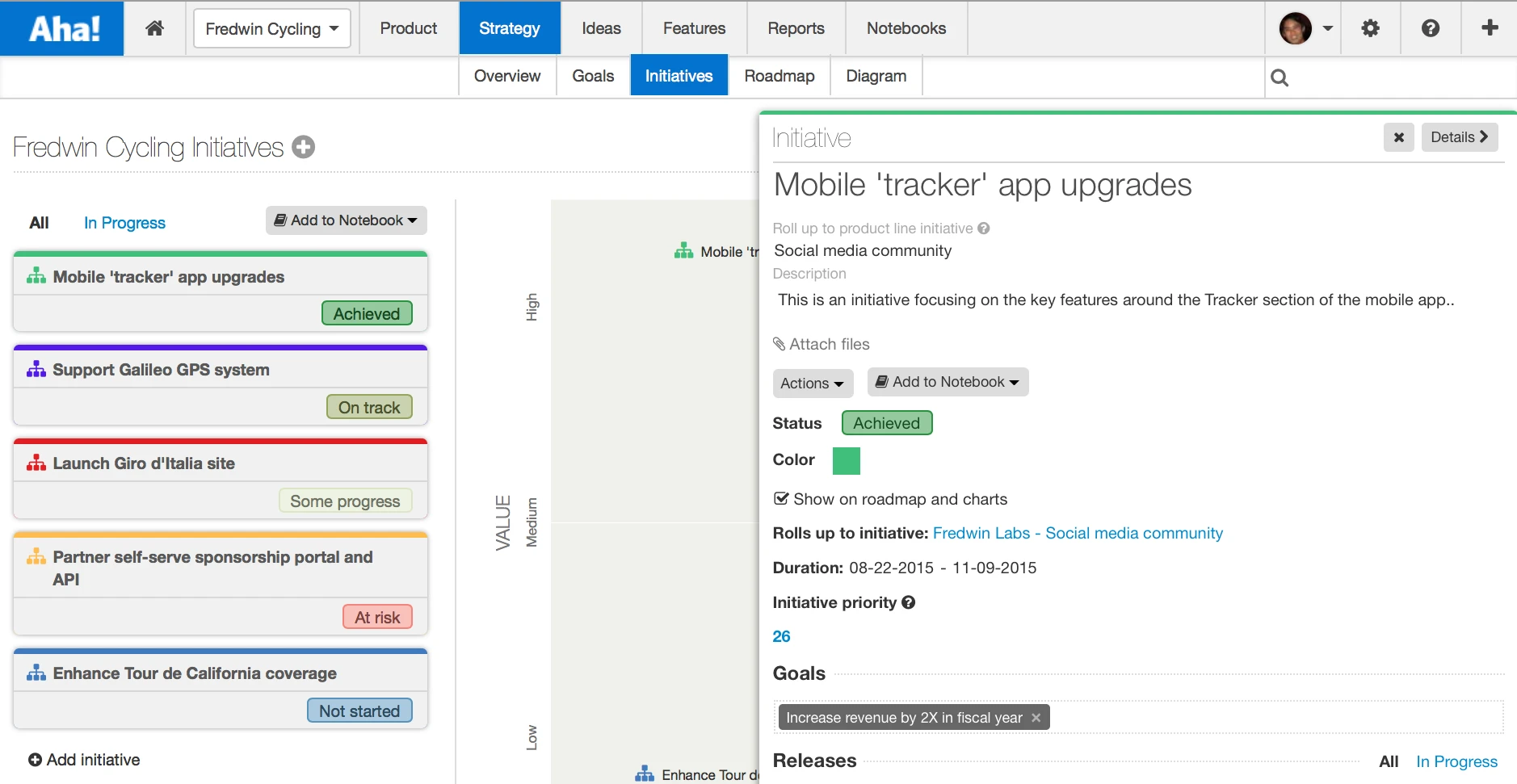Expand the user account dropdown arrow
This screenshot has width=1517, height=784.
1327,28
